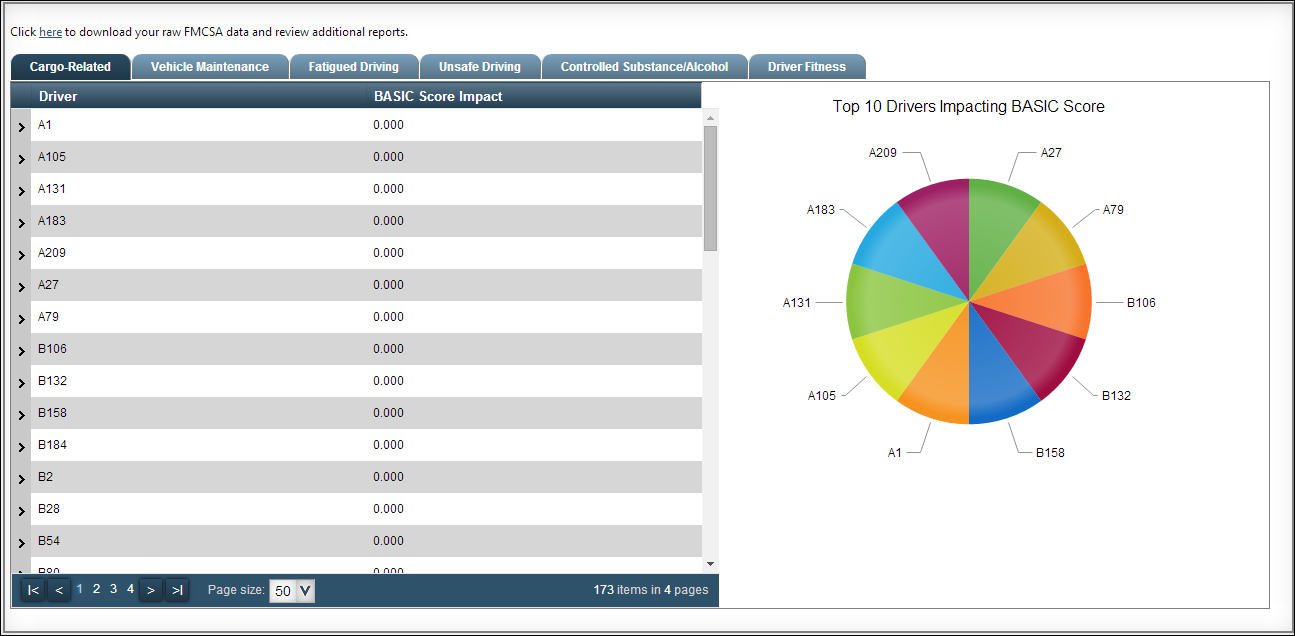This screenshot has height=636, width=1295.
Task: Expand row for driver A1
Action: [21, 126]
